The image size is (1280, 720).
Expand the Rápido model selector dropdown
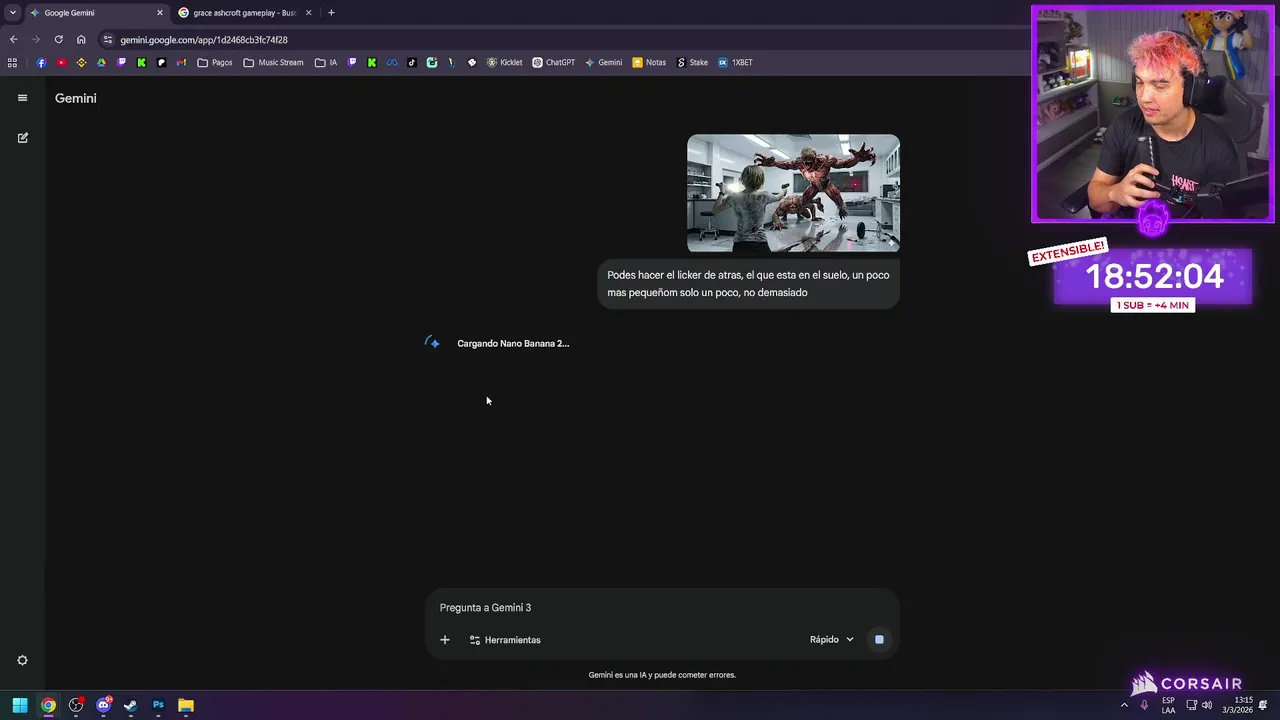pyautogui.click(x=832, y=640)
